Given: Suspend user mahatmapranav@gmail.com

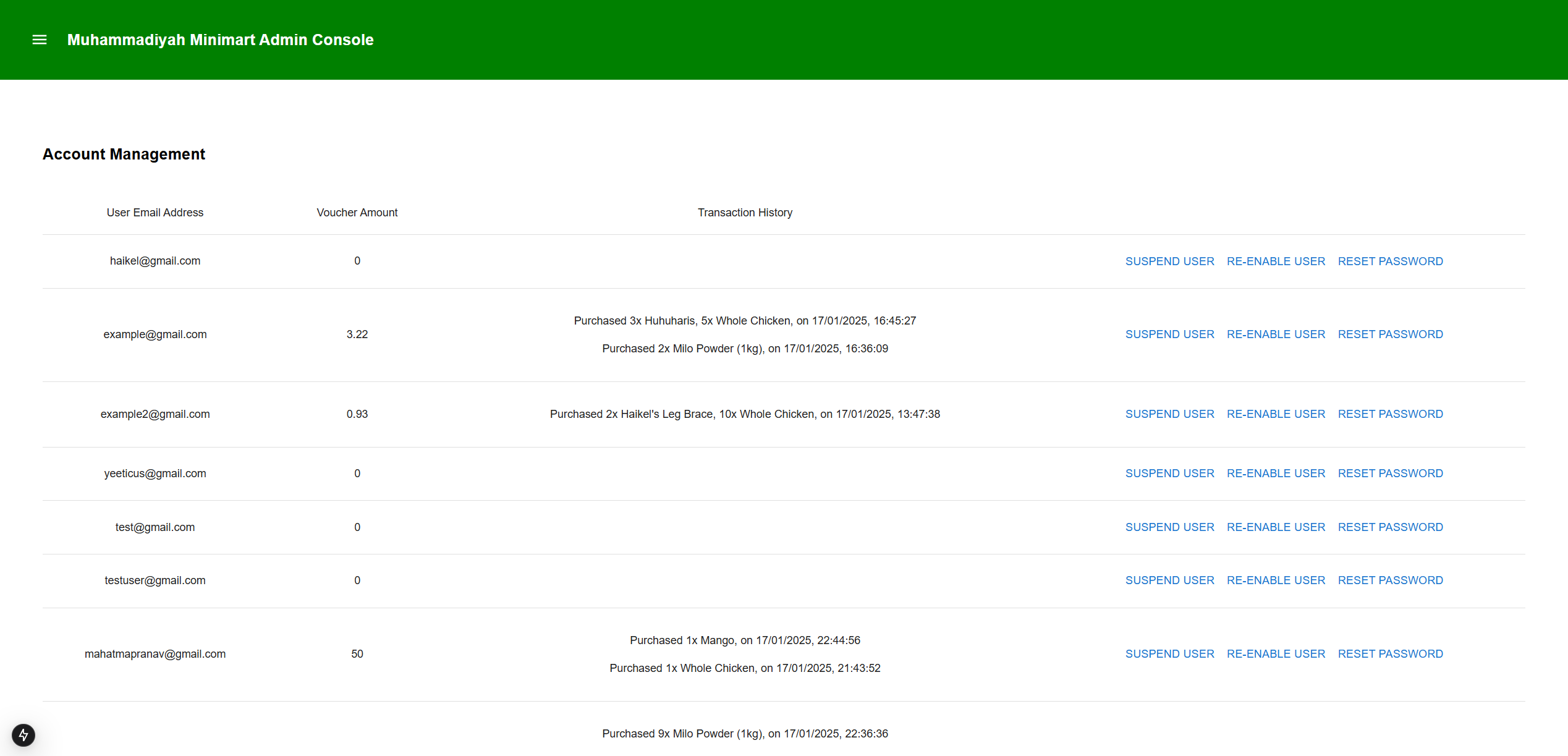Looking at the screenshot, I should [x=1169, y=654].
